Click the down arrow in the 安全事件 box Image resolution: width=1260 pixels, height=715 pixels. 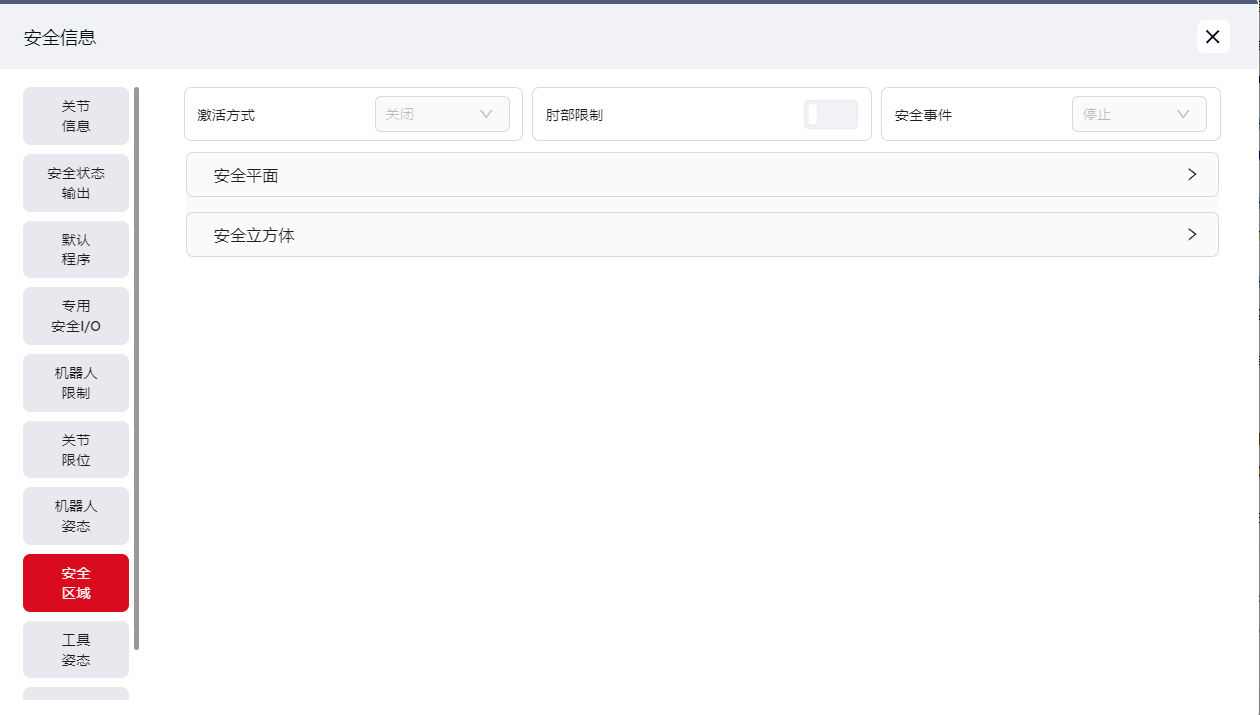[x=1183, y=114]
